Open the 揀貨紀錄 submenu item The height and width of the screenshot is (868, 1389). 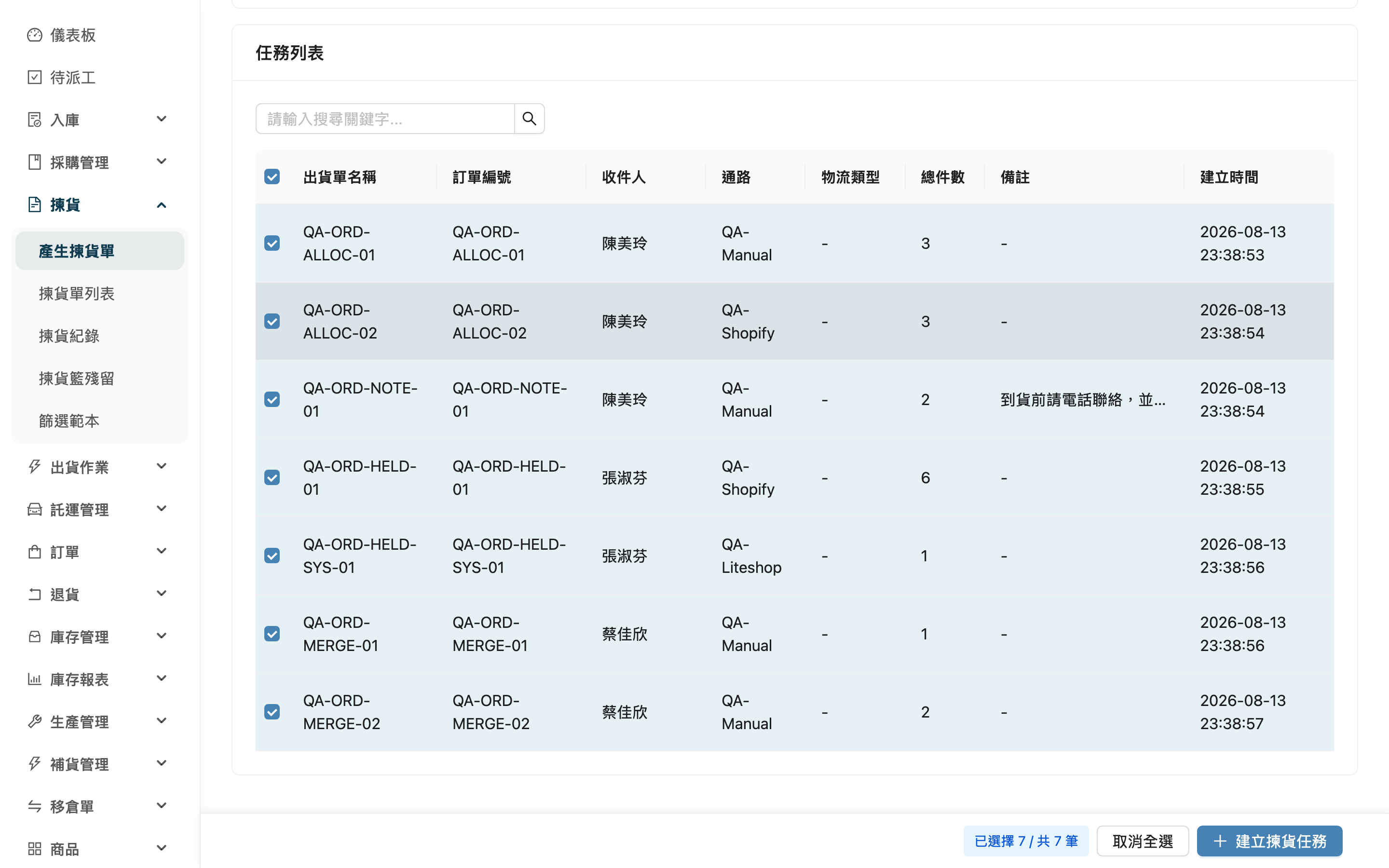(100, 336)
